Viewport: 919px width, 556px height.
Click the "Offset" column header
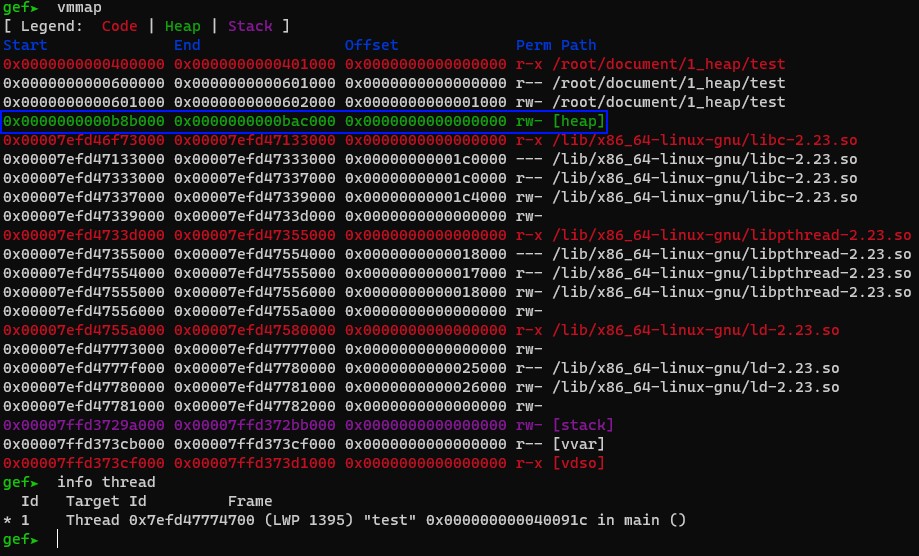(371, 45)
